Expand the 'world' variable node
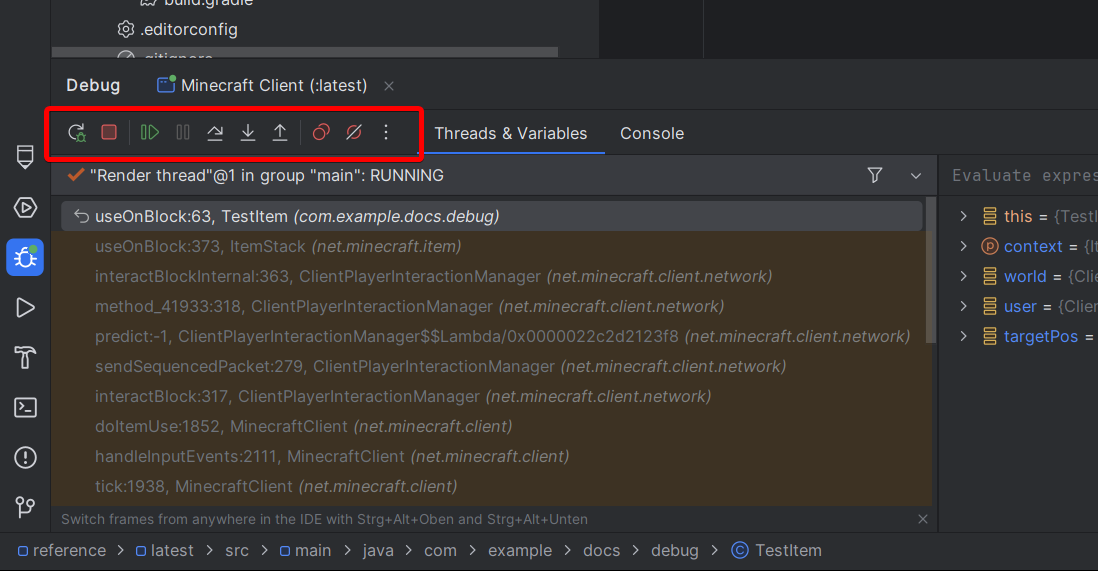 click(963, 276)
